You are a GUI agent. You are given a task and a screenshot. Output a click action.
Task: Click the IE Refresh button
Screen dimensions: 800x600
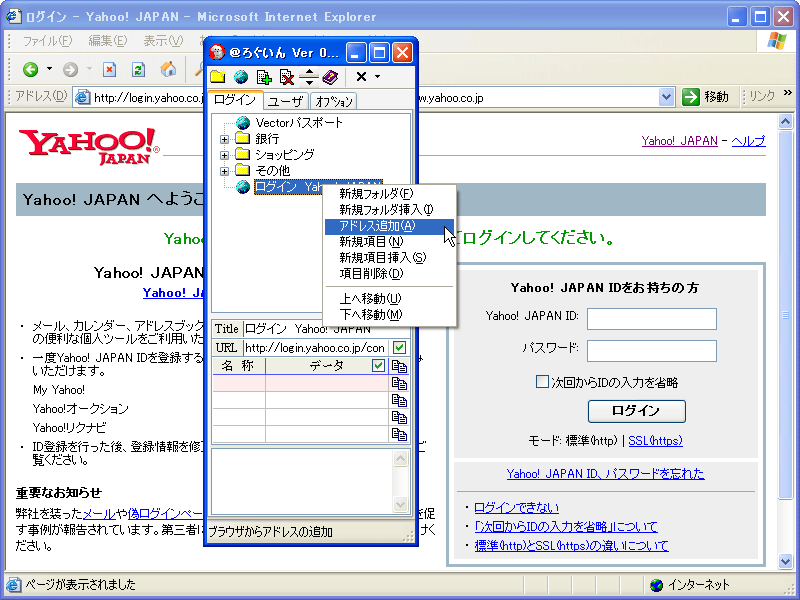click(x=138, y=69)
